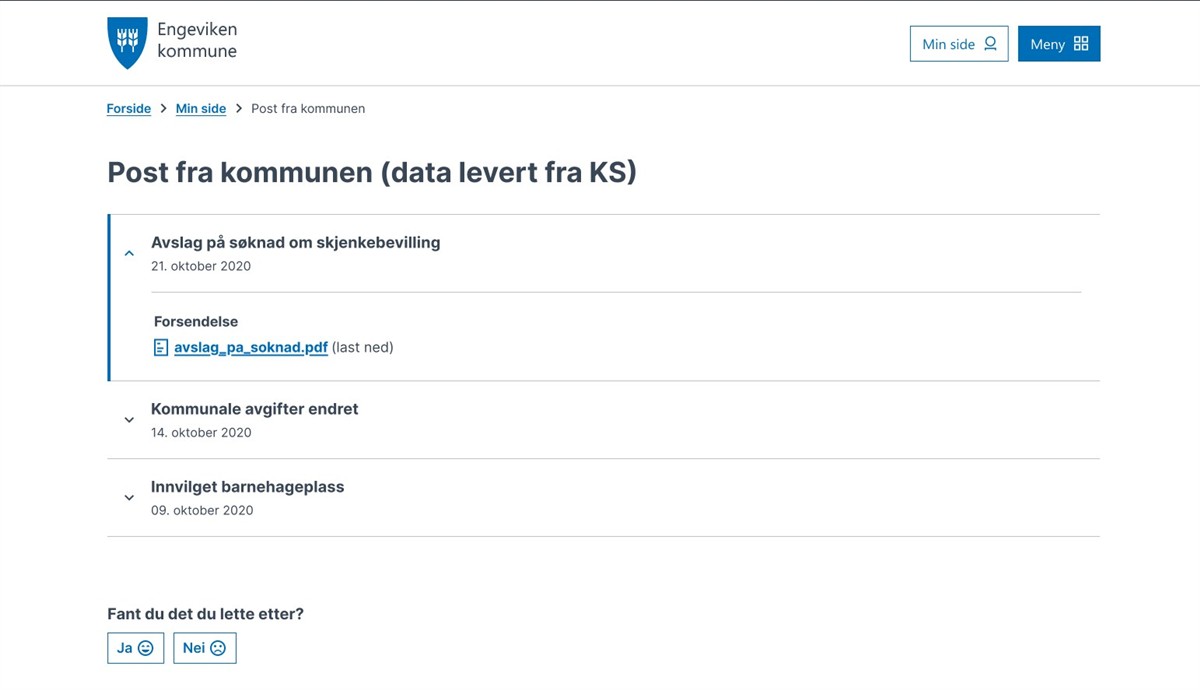Open the Min side breadcrumb link

(201, 109)
